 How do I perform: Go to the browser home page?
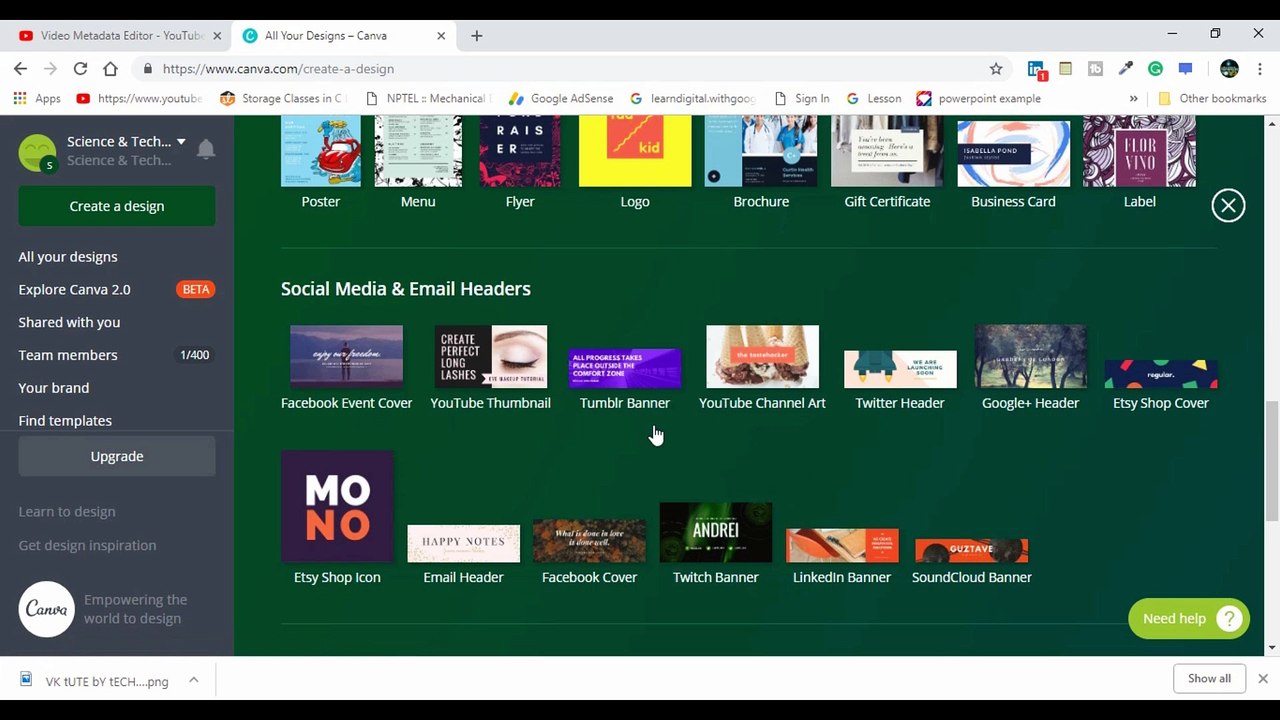point(110,69)
